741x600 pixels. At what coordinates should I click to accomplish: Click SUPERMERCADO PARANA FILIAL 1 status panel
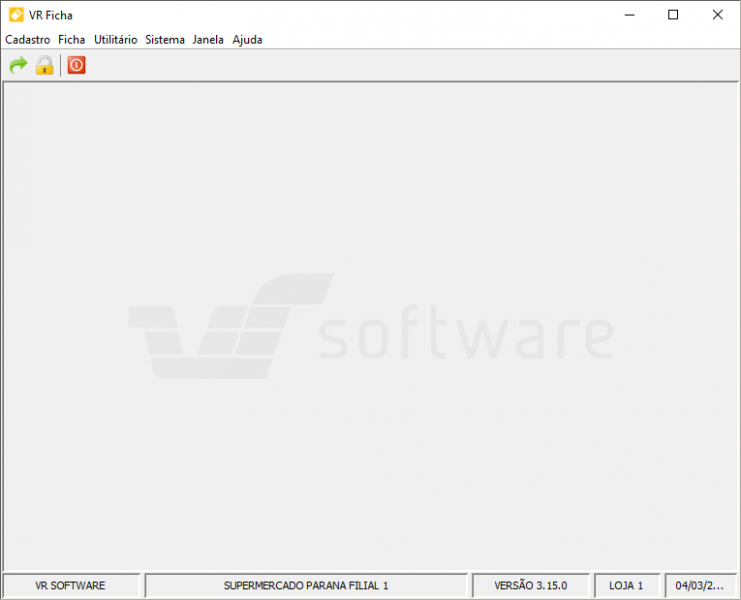point(306,585)
